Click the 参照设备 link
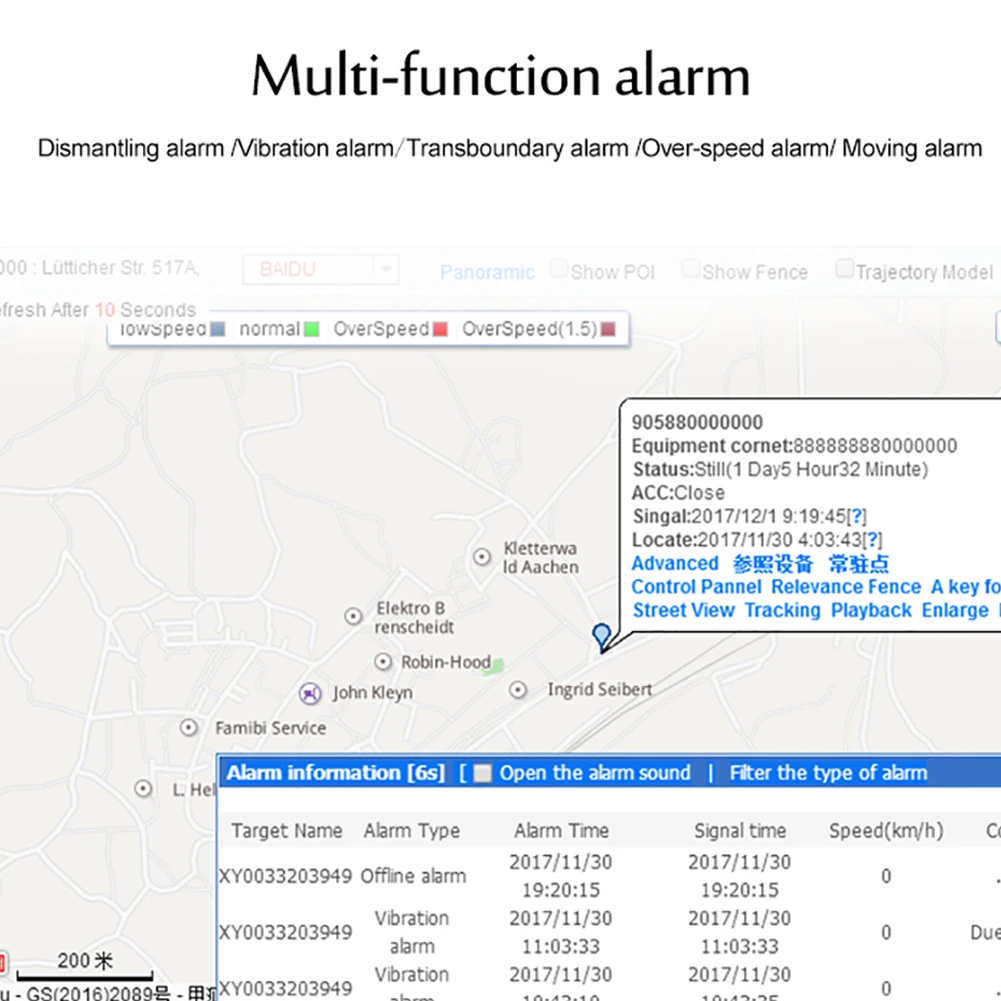 [772, 564]
